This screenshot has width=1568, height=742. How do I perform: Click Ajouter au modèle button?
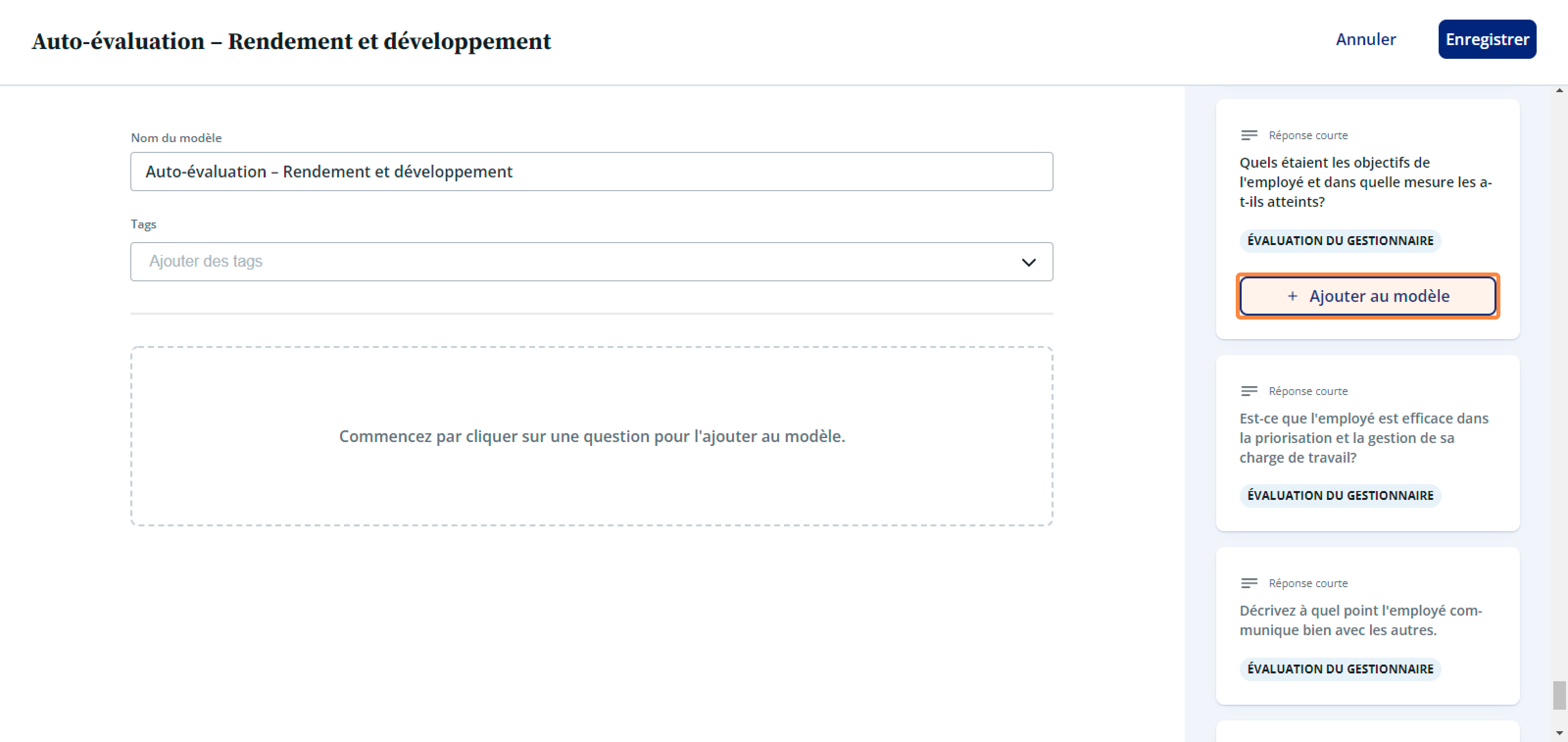coord(1367,297)
